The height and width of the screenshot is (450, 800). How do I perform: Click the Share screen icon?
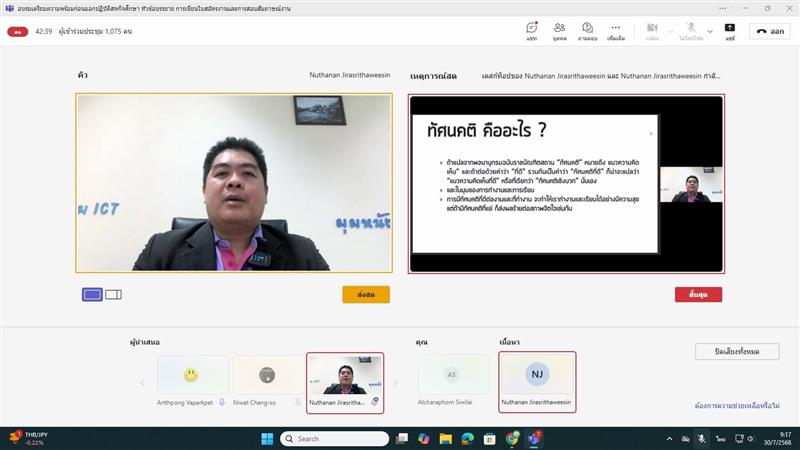[x=730, y=30]
